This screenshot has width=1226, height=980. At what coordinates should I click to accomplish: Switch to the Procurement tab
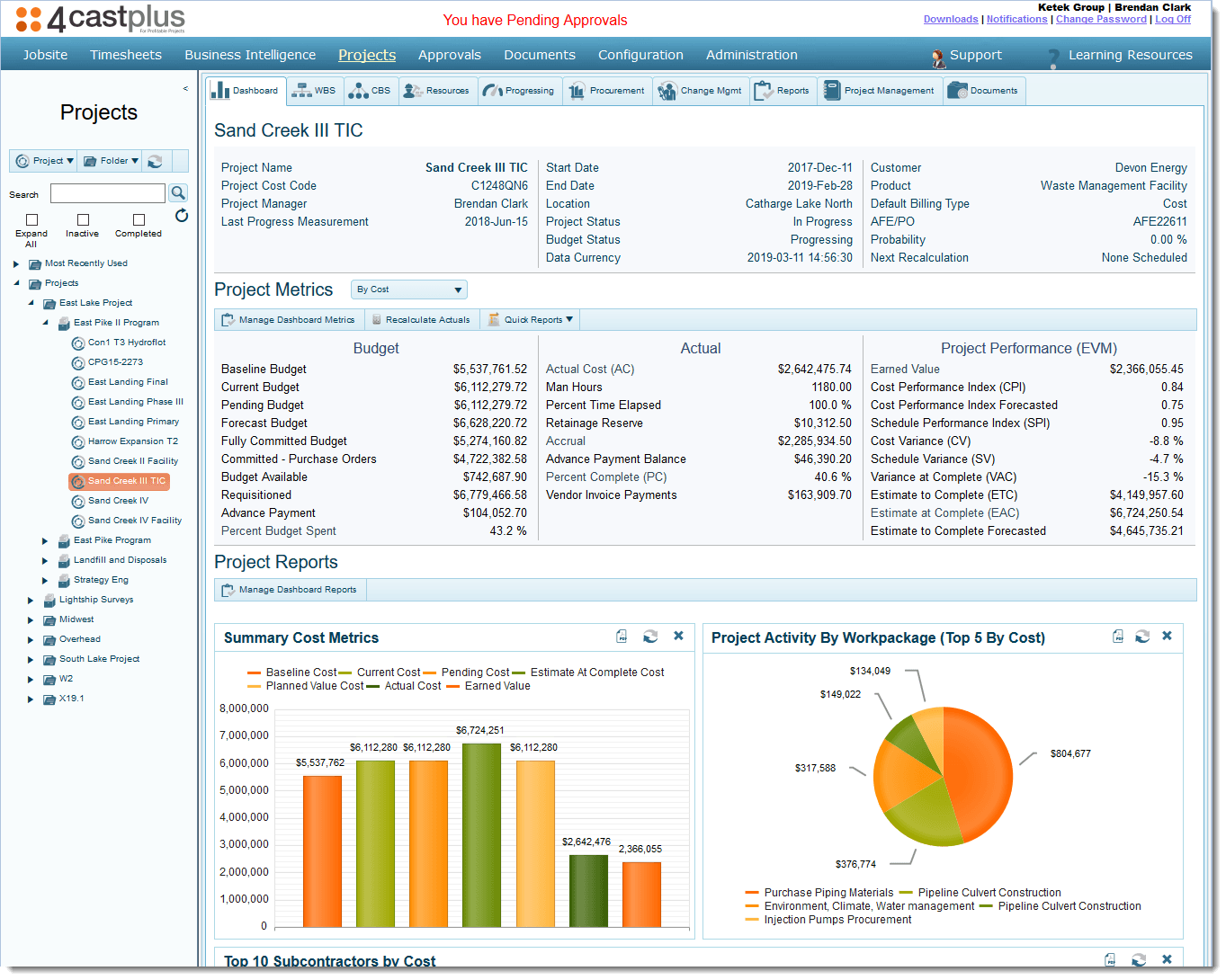pos(607,91)
